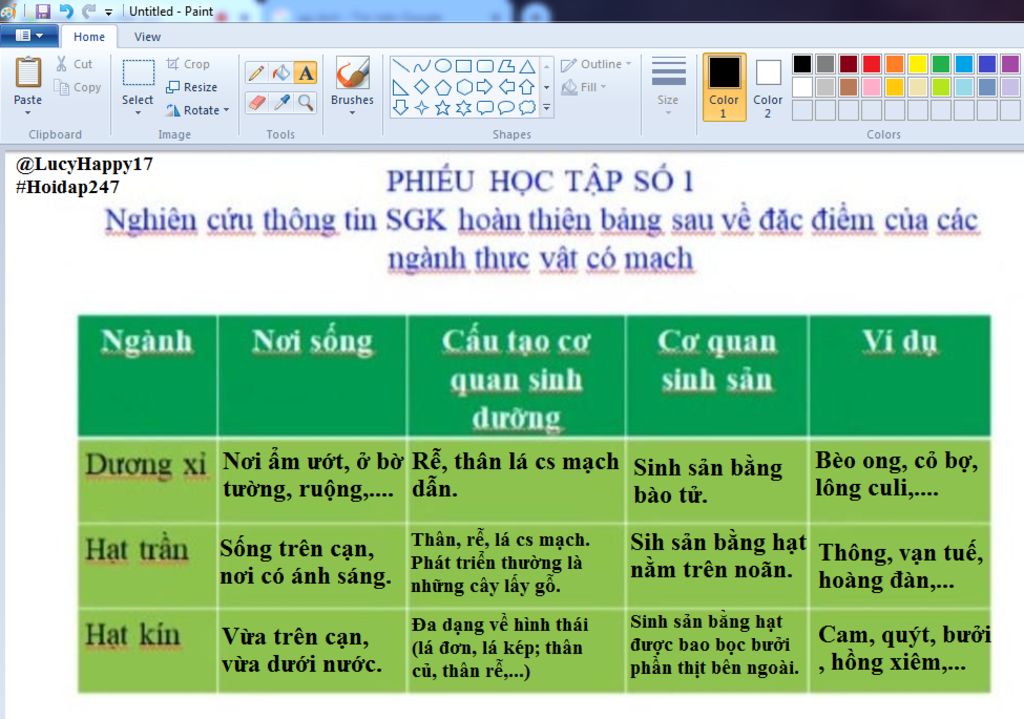Click the Save icon in title bar

(x=43, y=11)
